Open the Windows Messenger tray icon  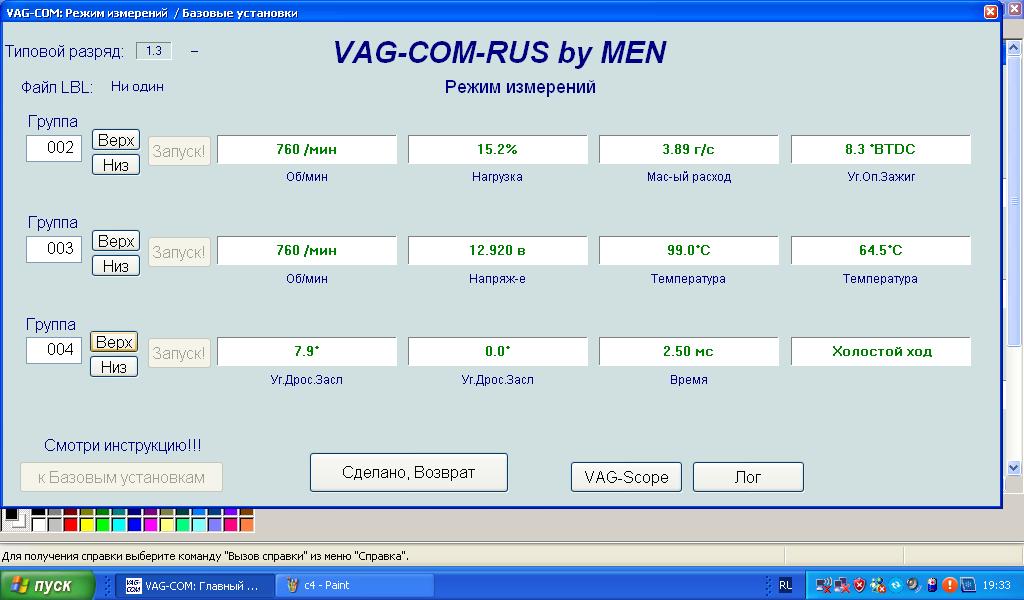(x=878, y=585)
